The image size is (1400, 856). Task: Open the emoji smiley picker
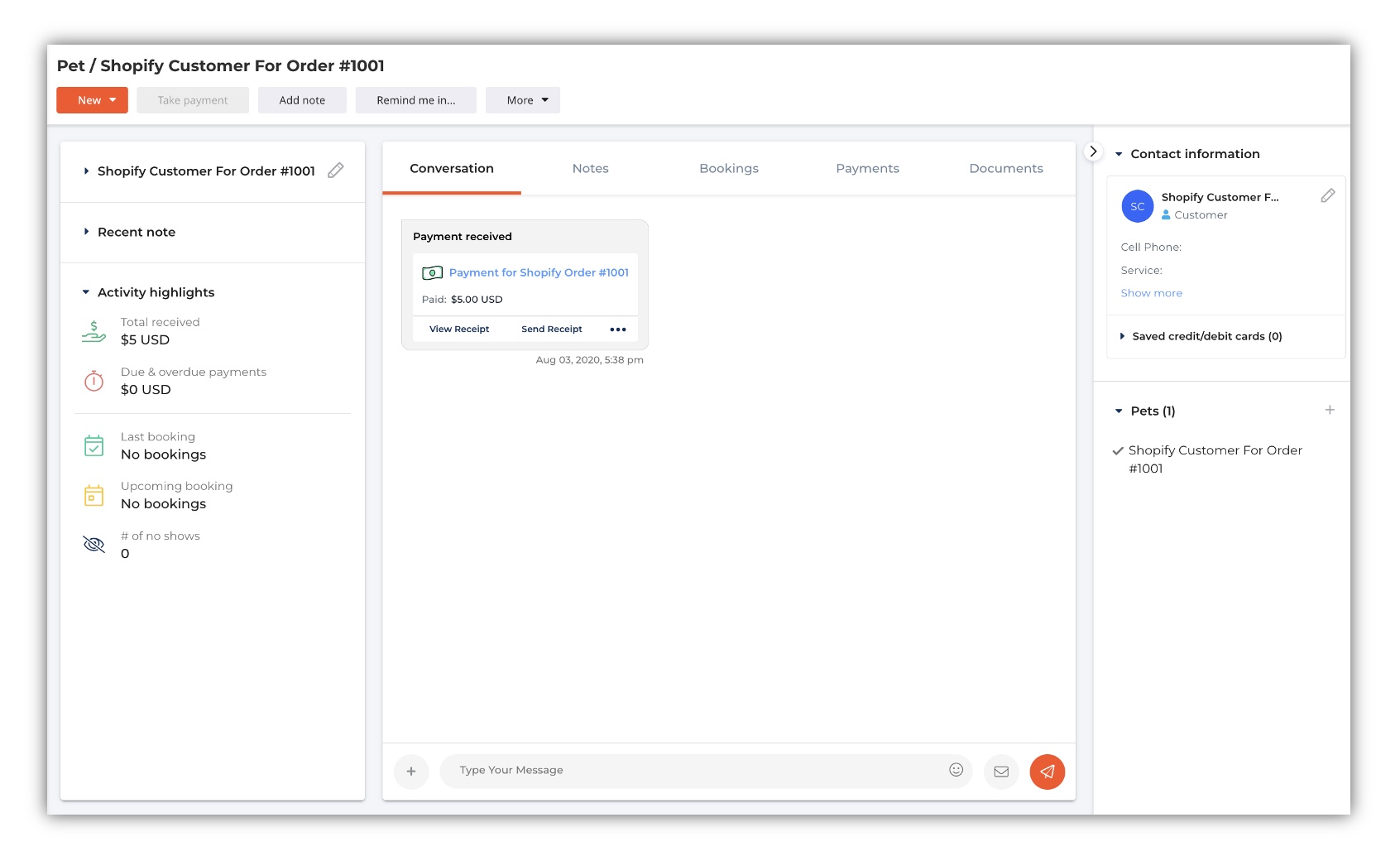tap(956, 770)
